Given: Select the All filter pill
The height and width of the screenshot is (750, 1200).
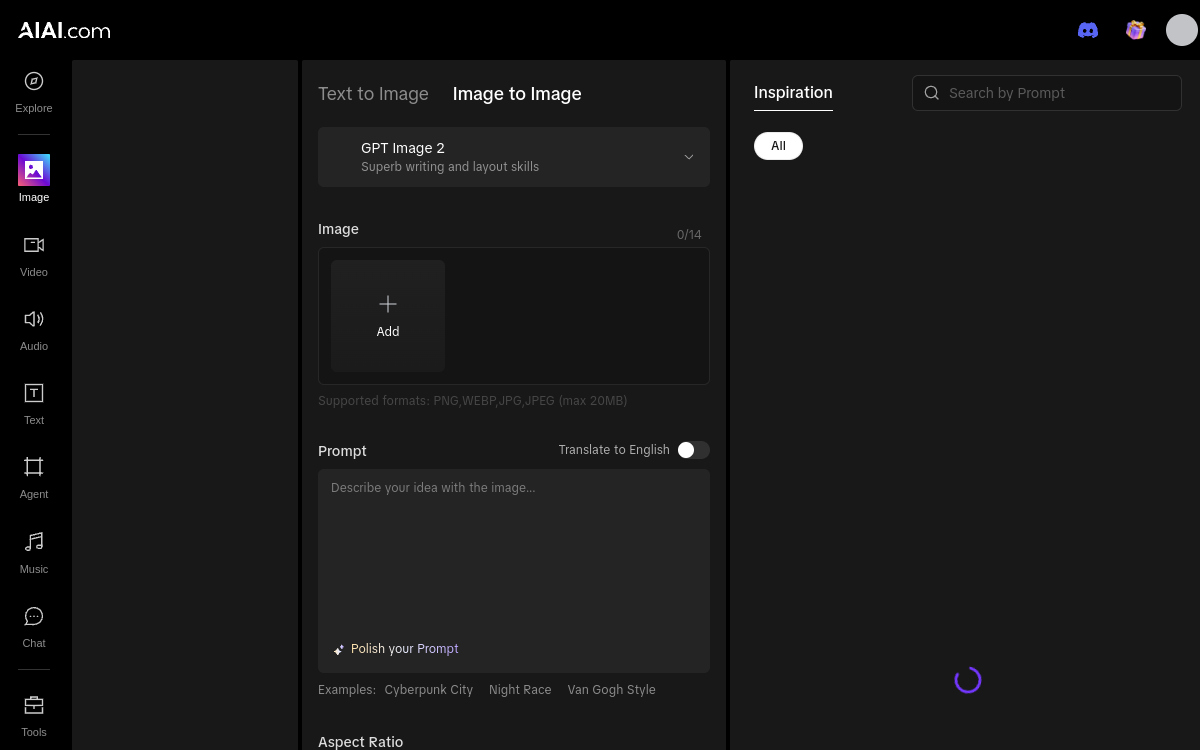Looking at the screenshot, I should pyautogui.click(x=778, y=146).
